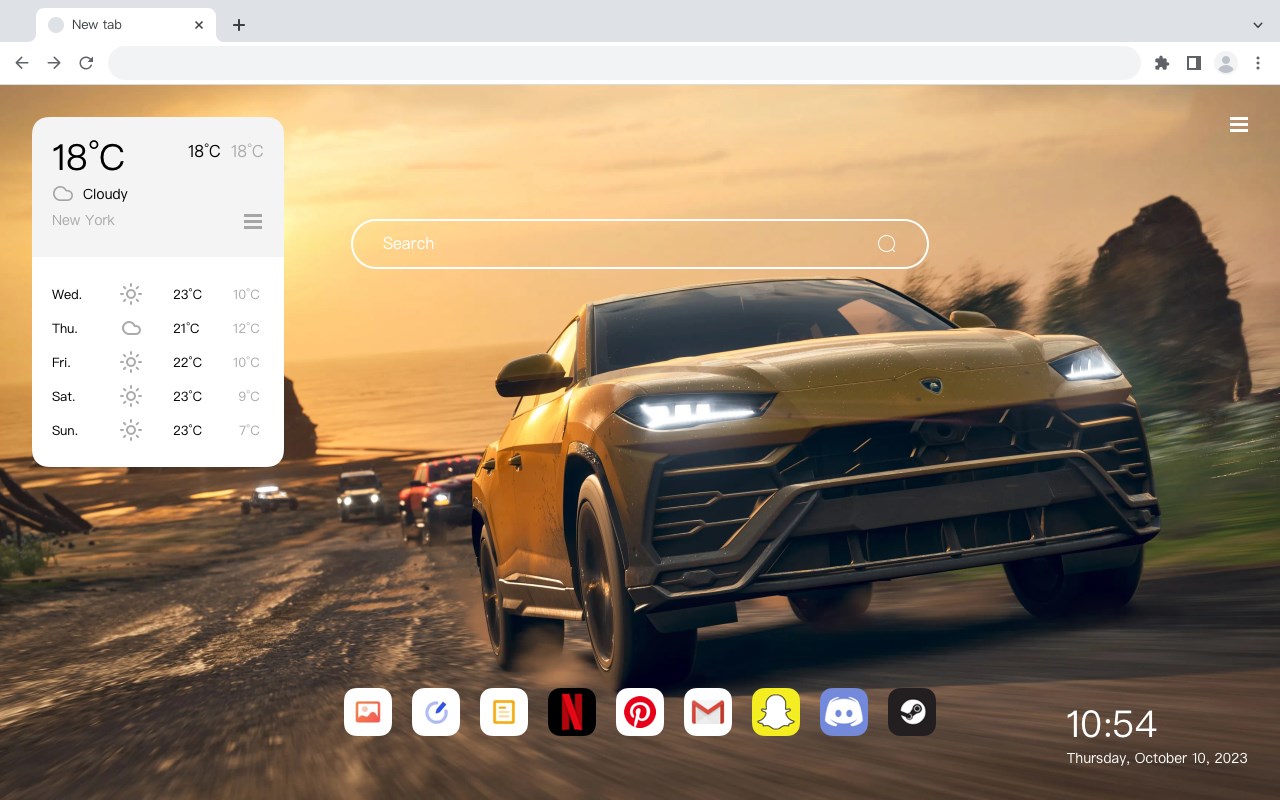Go back in browser history
Screen dimensions: 1280x800
click(22, 63)
